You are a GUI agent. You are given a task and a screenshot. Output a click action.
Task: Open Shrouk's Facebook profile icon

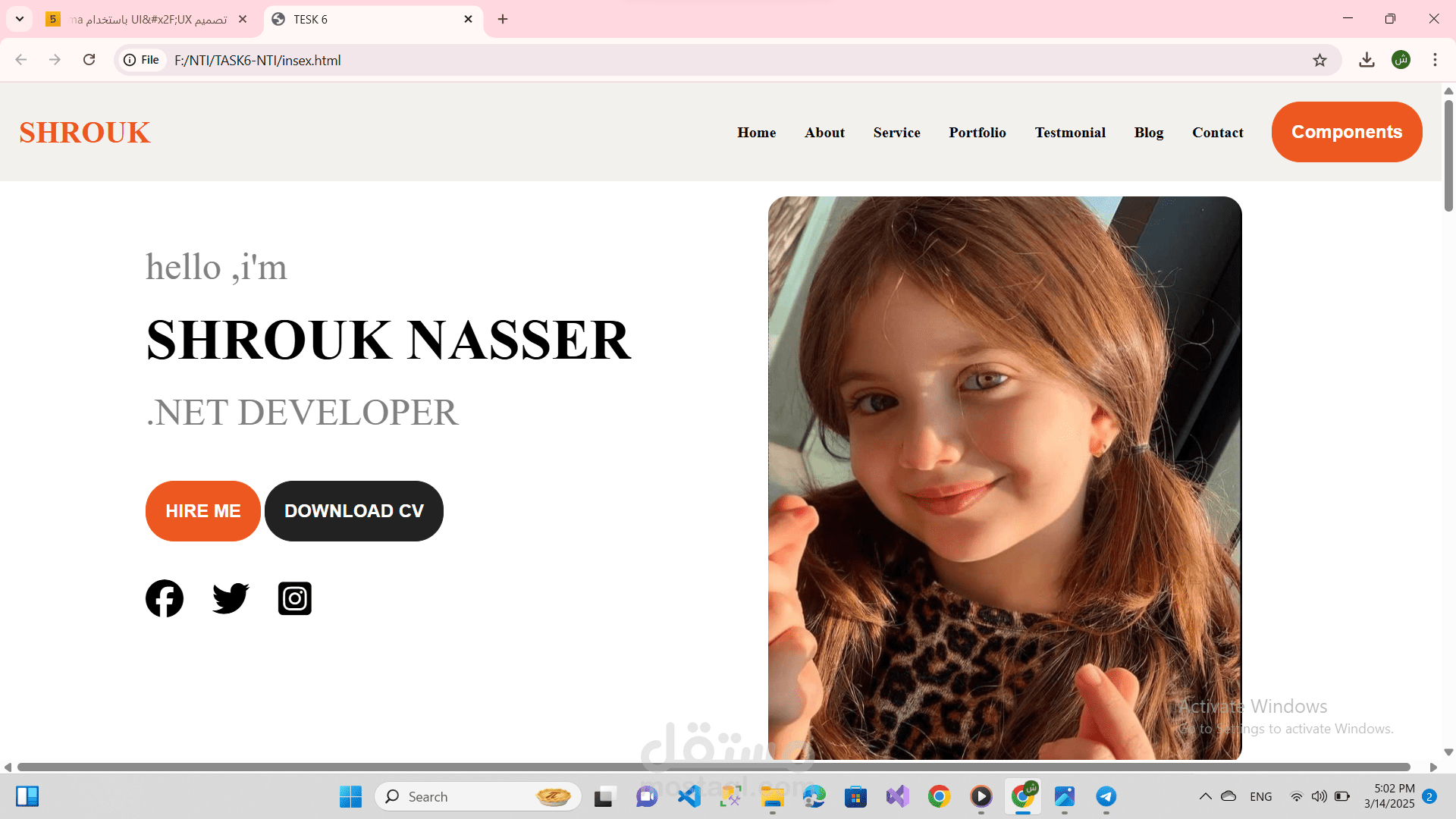(x=164, y=598)
